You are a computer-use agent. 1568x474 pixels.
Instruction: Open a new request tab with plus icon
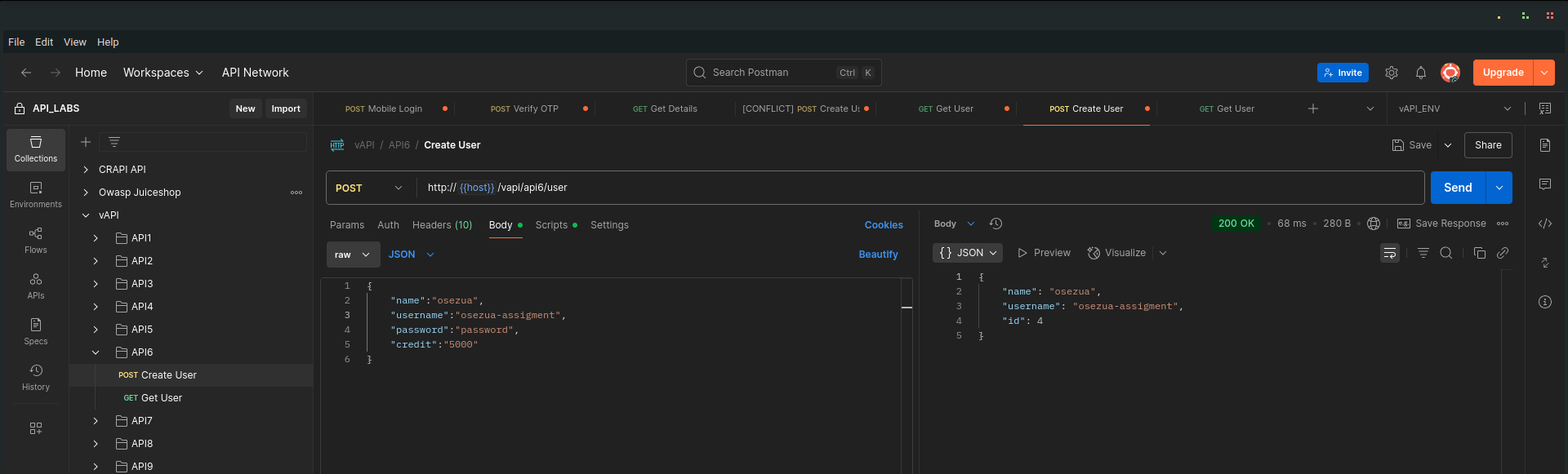[1313, 109]
